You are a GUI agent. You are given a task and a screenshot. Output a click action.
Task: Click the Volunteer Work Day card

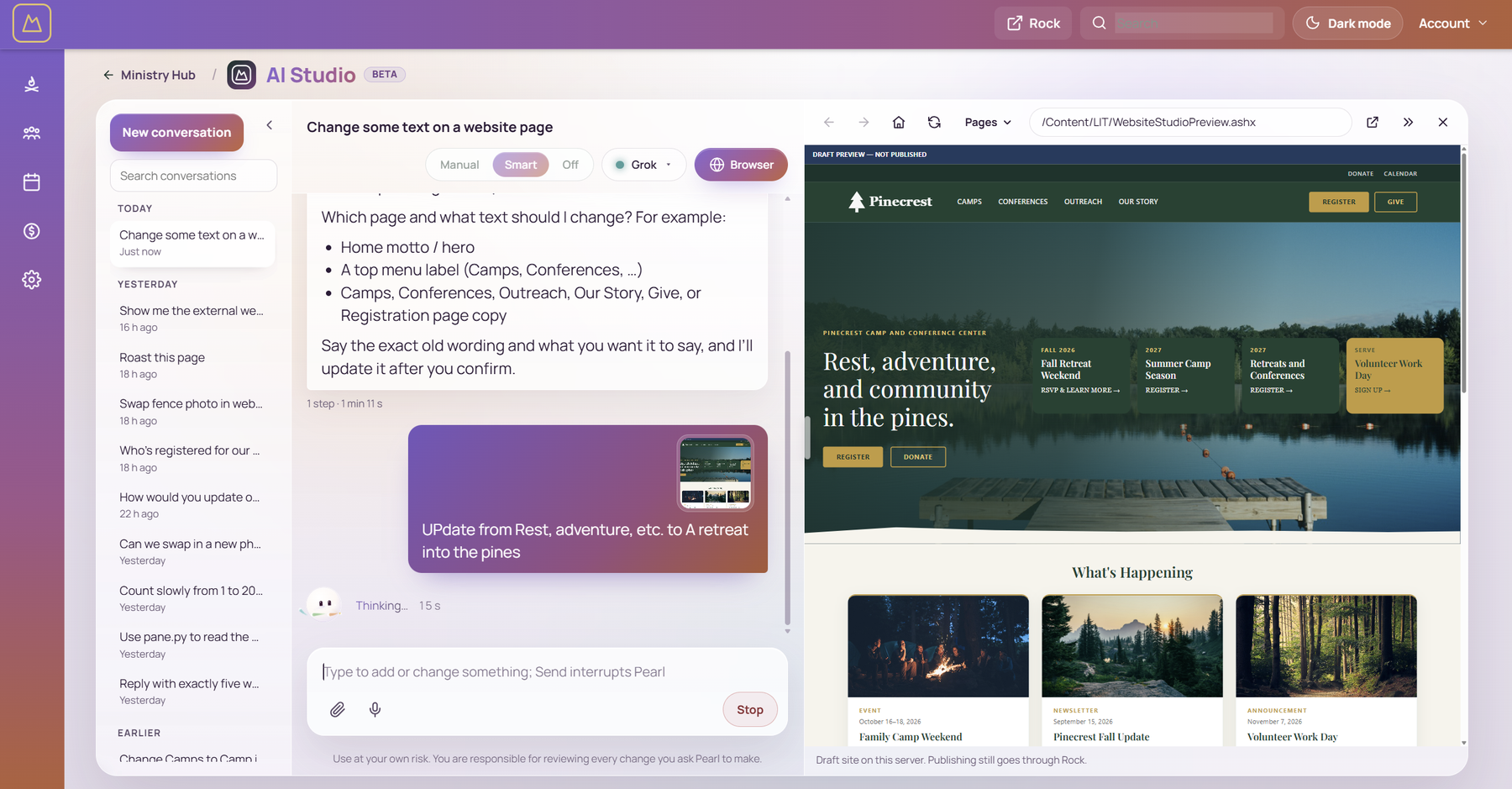(x=1394, y=375)
